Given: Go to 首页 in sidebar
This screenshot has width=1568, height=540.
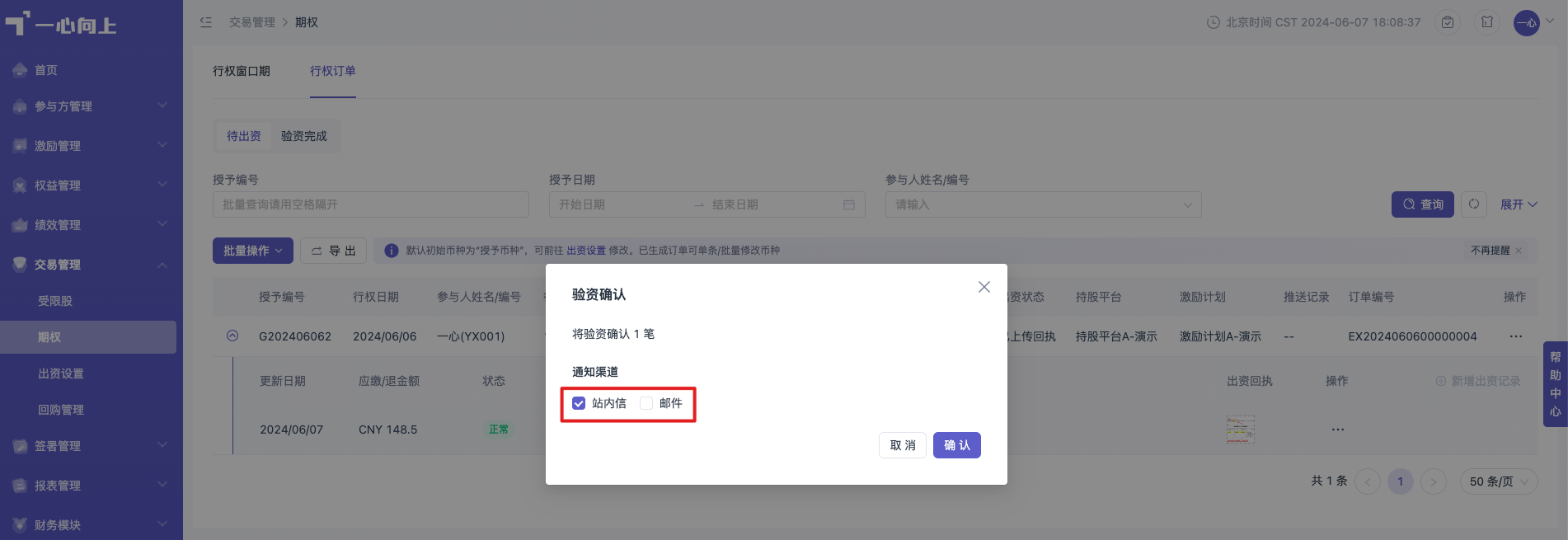Looking at the screenshot, I should (x=91, y=70).
